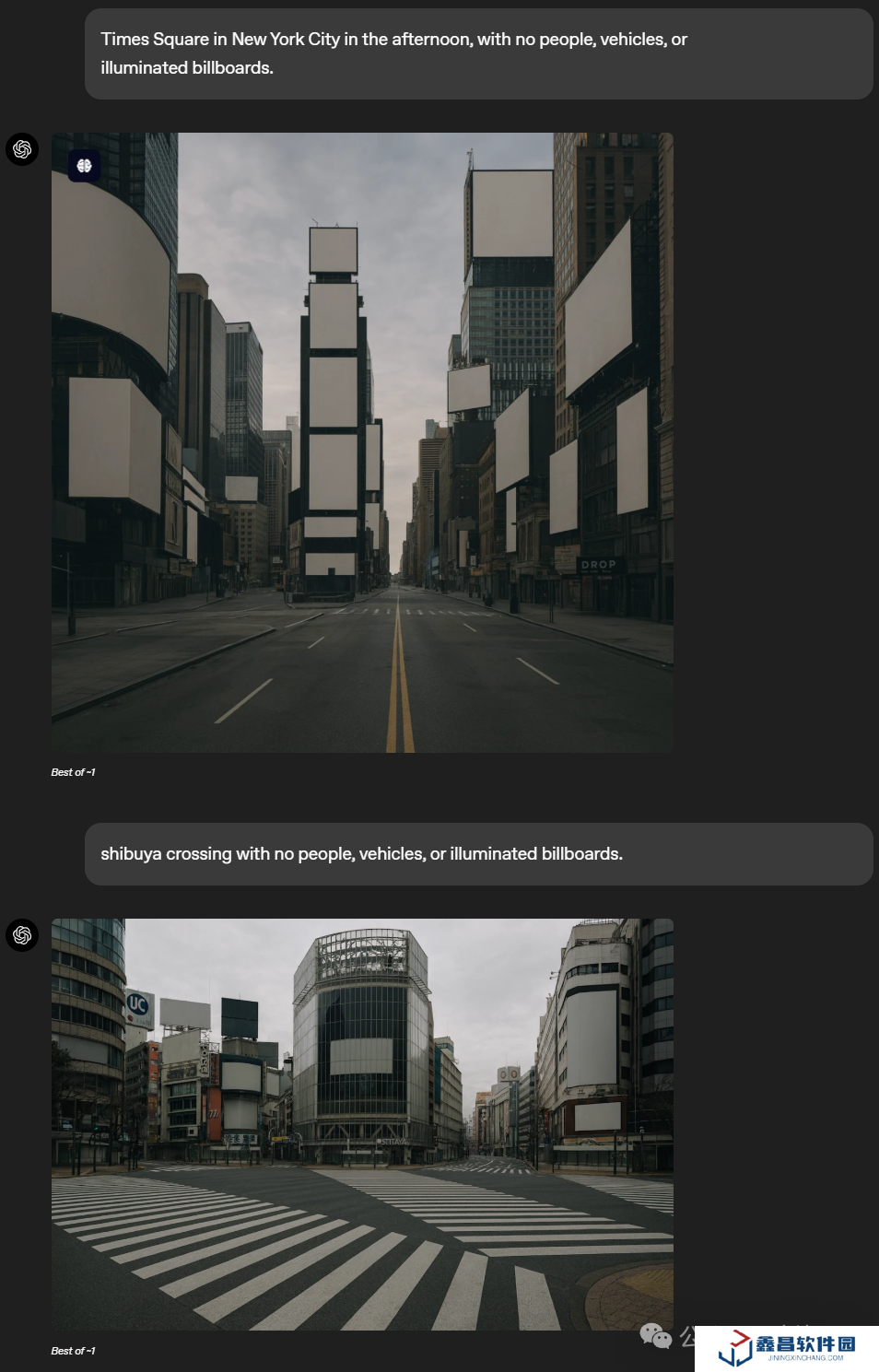
Task: Click the WeChat speech bubble icon
Action: pos(655,1335)
